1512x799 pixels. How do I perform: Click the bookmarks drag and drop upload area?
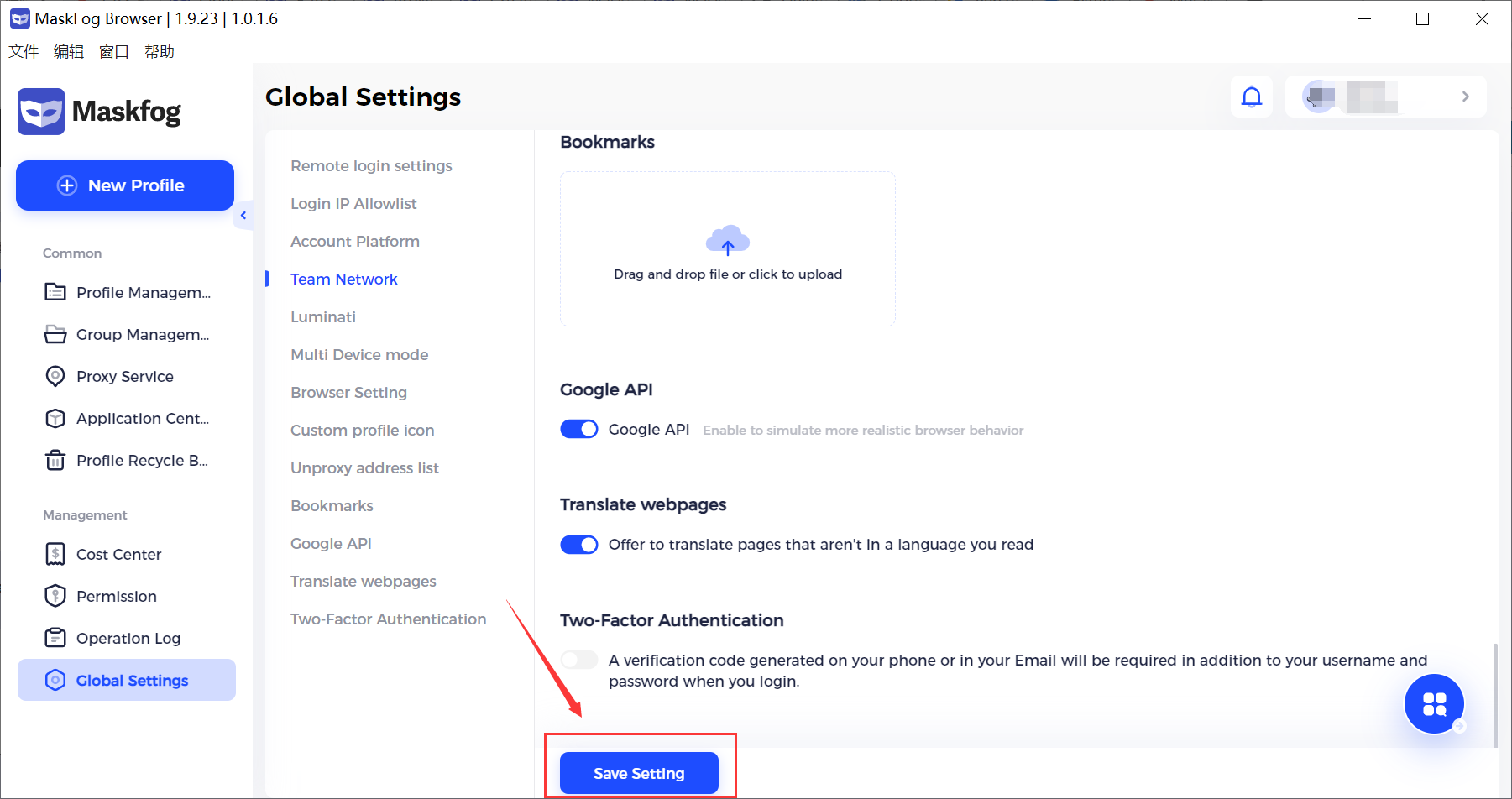[x=728, y=249]
